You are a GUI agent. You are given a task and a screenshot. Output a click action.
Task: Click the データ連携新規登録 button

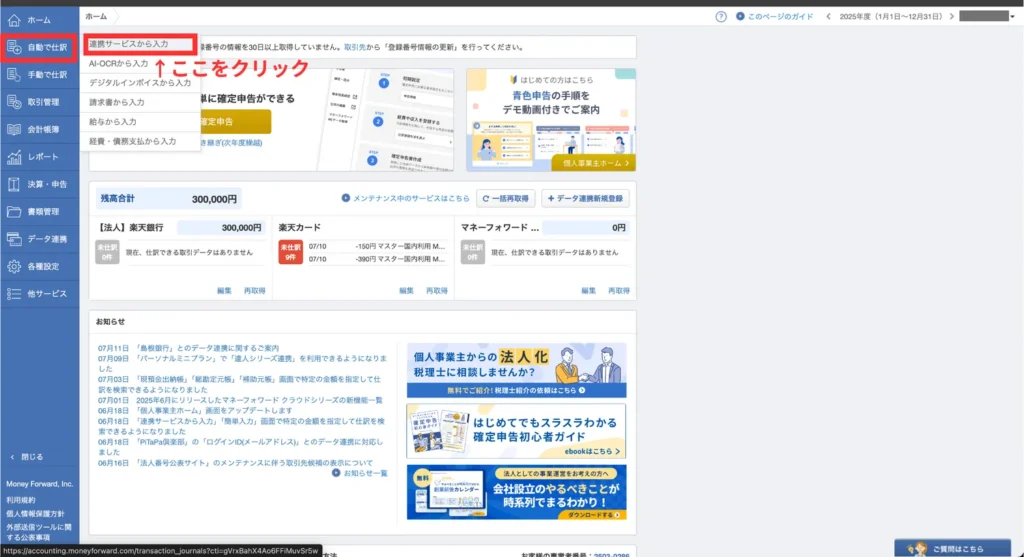[x=585, y=199]
